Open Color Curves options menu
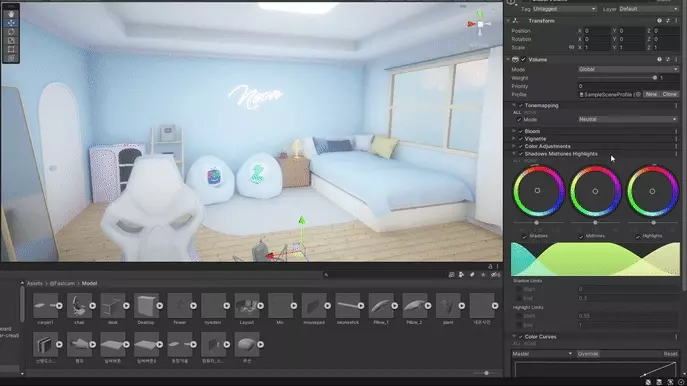687x386 pixels. point(676,336)
